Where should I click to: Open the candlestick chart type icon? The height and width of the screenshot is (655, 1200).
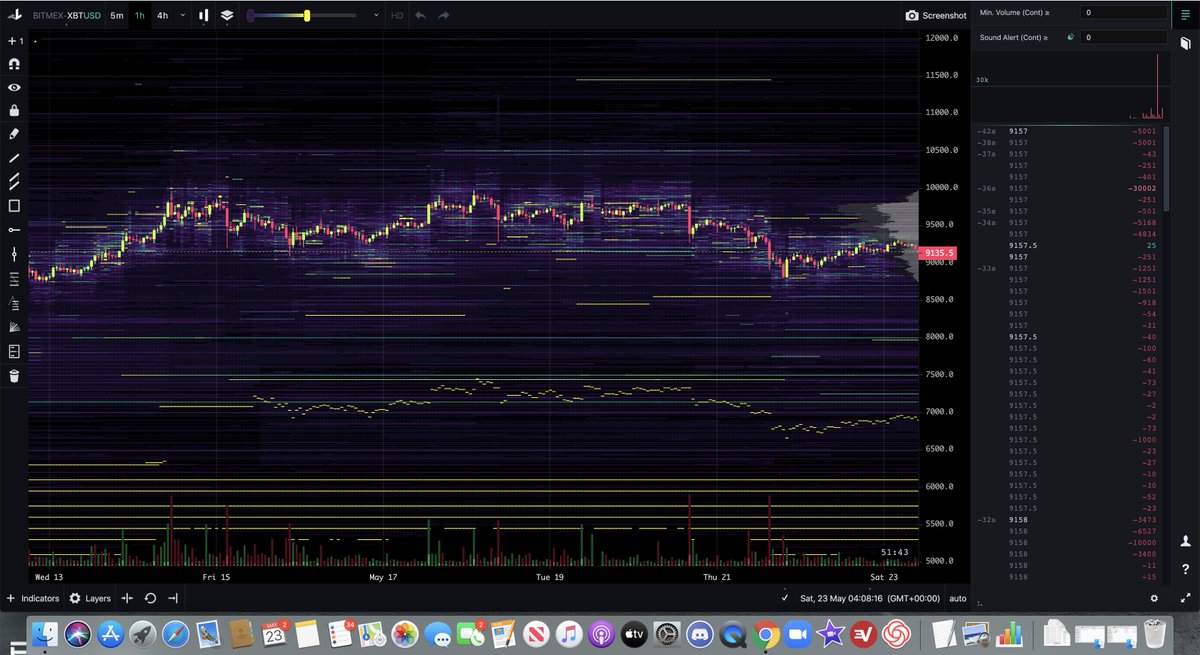[204, 16]
